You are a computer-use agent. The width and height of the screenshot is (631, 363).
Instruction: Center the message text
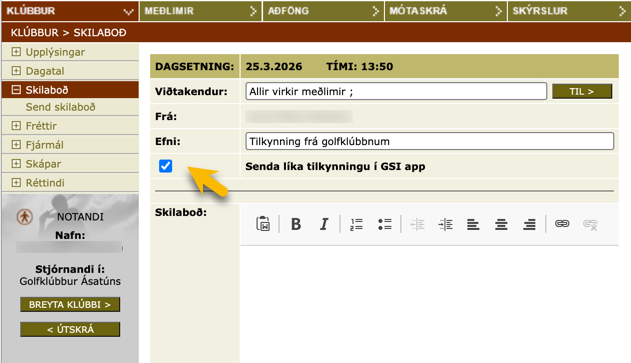(501, 224)
